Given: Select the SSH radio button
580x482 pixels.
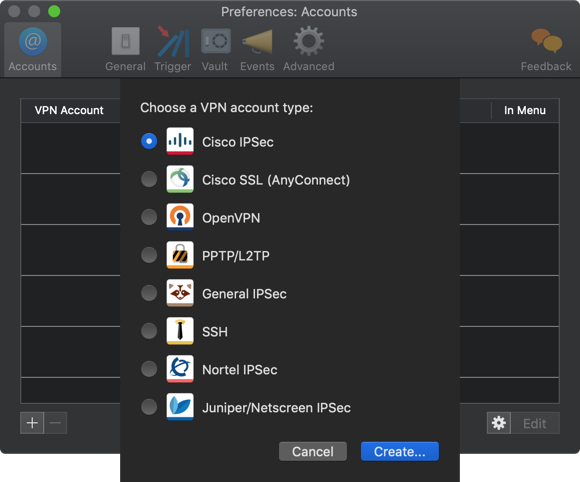Looking at the screenshot, I should point(149,331).
